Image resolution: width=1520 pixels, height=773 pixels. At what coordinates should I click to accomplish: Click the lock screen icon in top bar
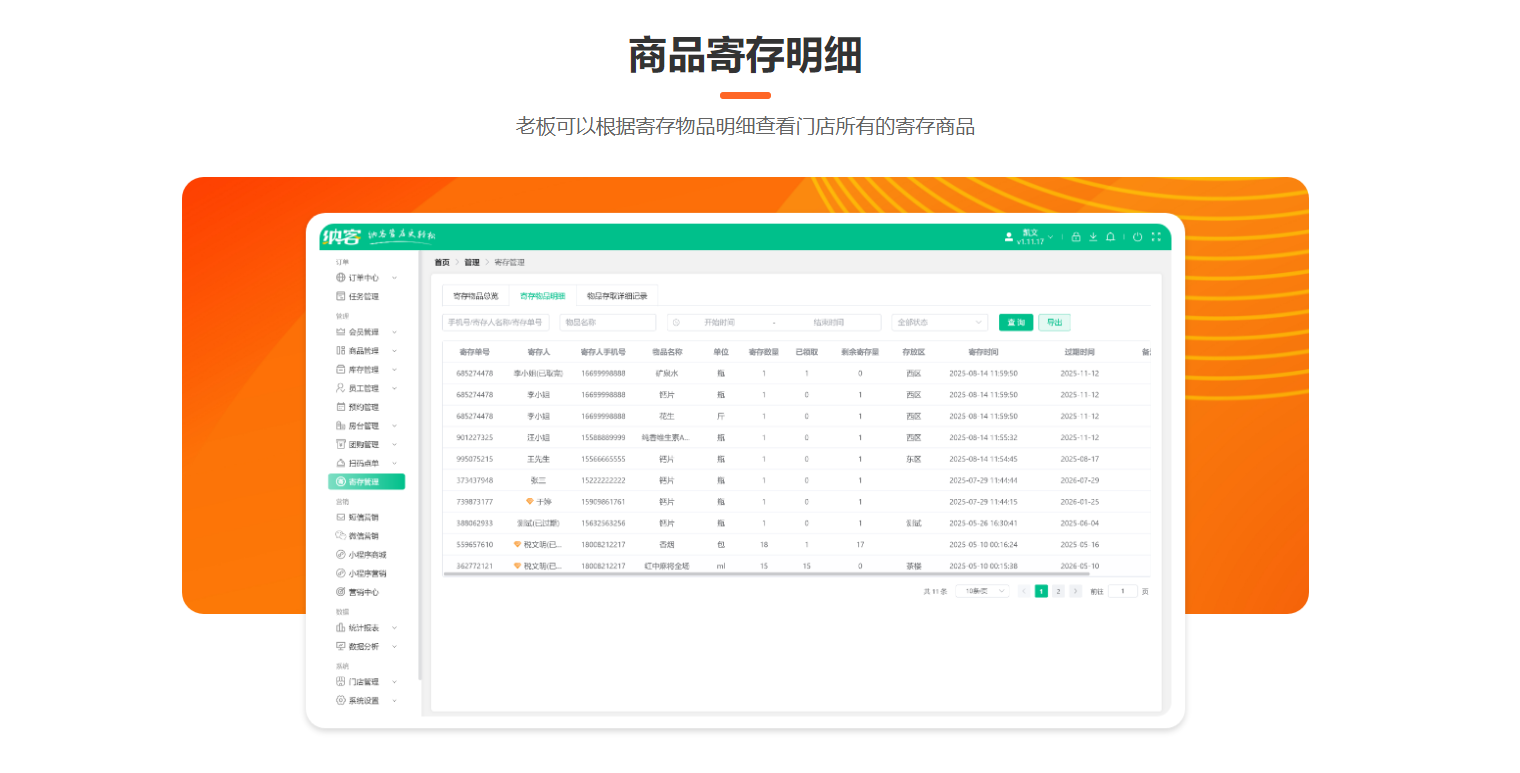(1076, 237)
